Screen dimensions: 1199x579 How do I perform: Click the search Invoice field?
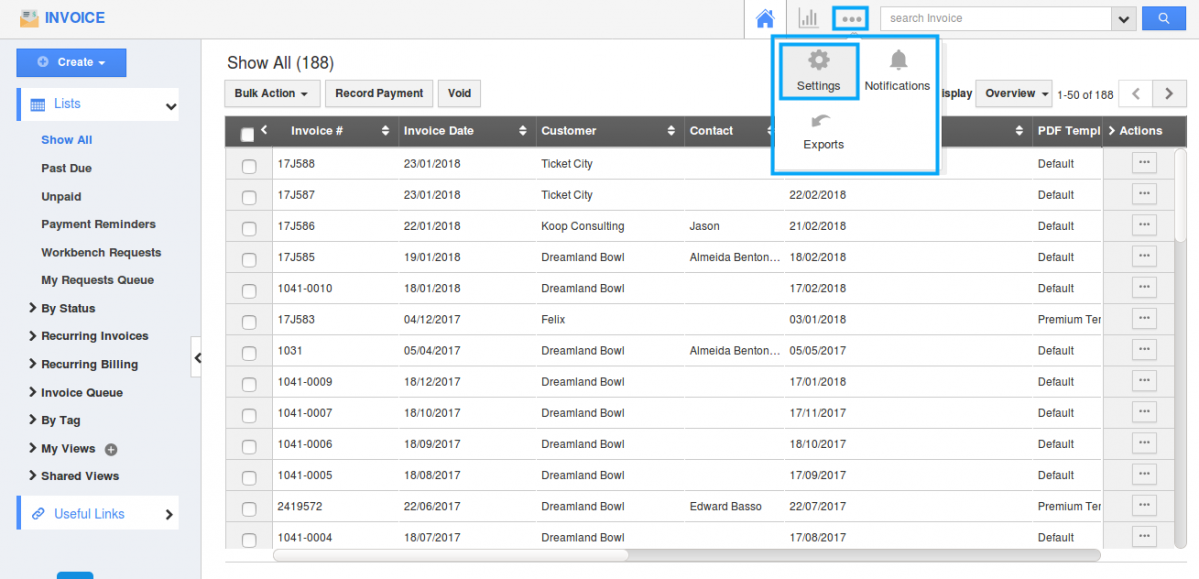996,18
